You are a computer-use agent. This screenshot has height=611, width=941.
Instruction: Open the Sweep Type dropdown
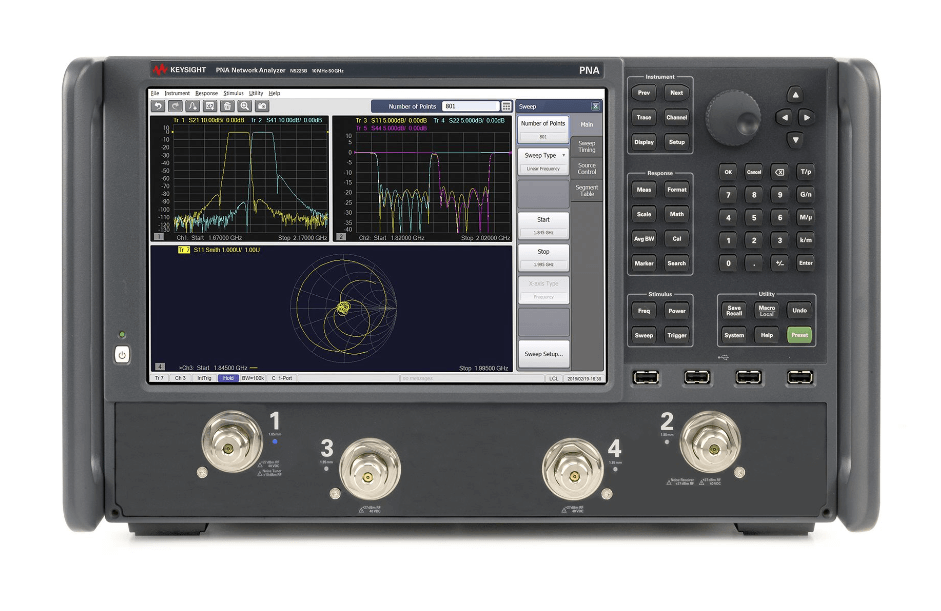point(543,155)
